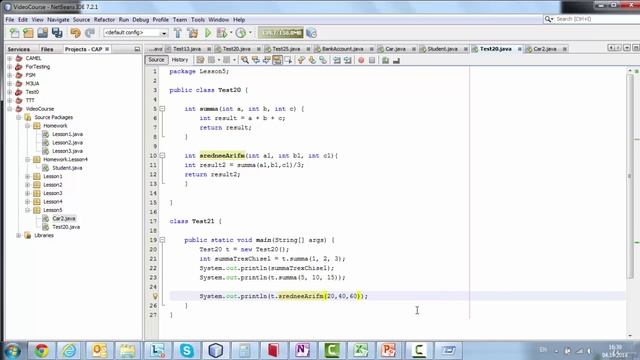Screen dimensions: 640x360
Task: Click the Undo arrow icon
Action: [76, 33]
